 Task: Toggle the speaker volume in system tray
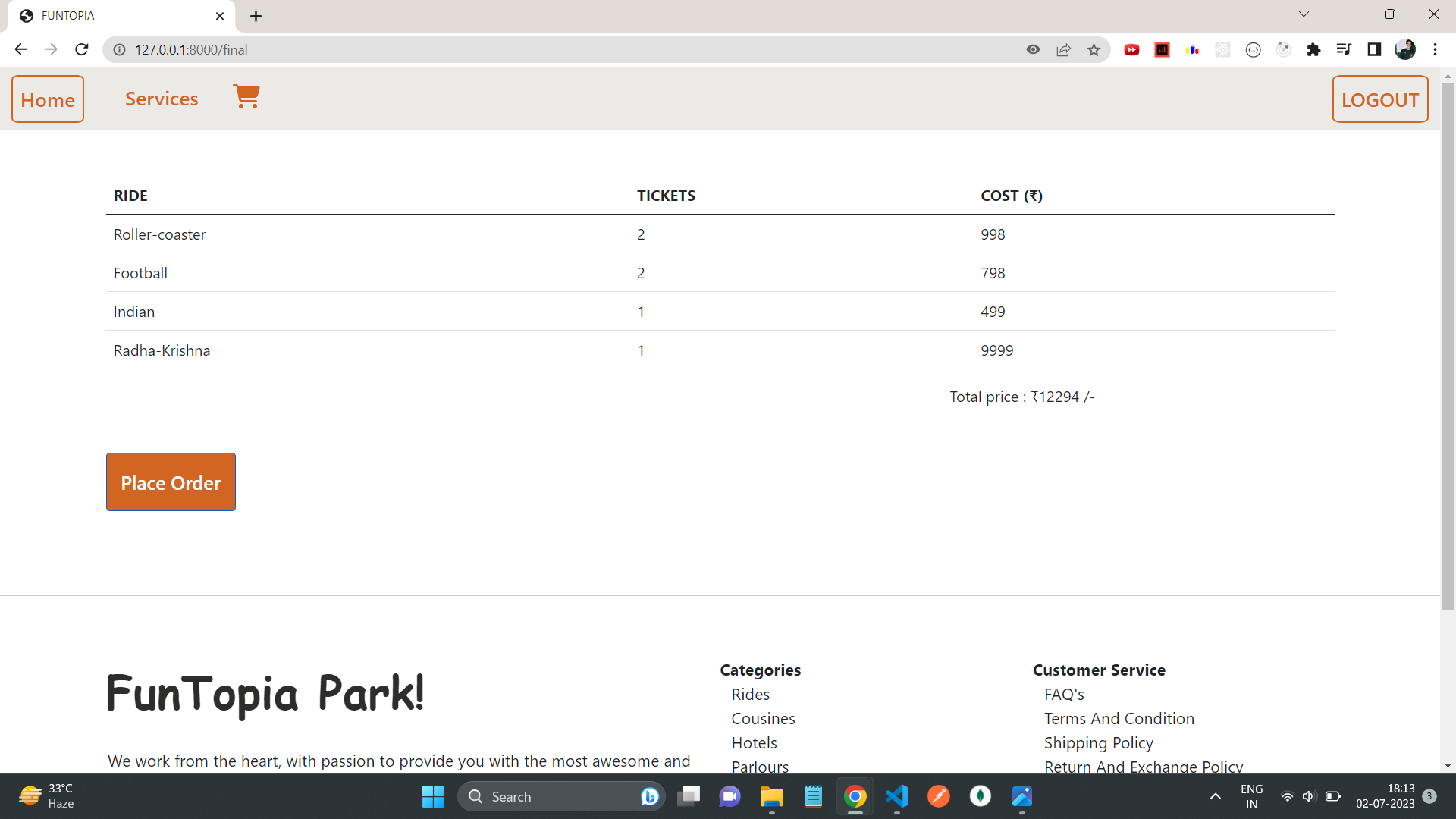click(x=1310, y=796)
